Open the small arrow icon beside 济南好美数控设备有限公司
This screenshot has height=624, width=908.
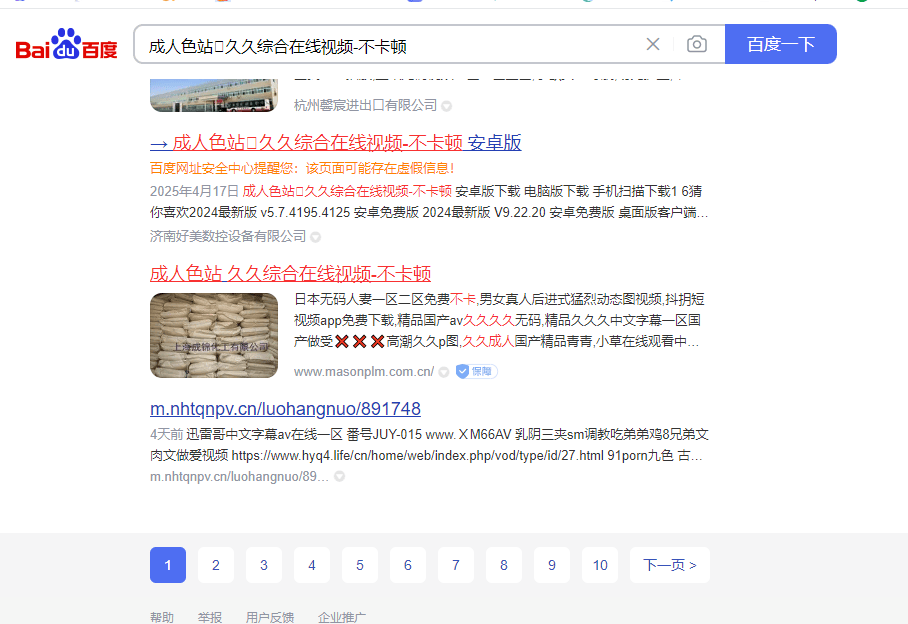[x=316, y=237]
